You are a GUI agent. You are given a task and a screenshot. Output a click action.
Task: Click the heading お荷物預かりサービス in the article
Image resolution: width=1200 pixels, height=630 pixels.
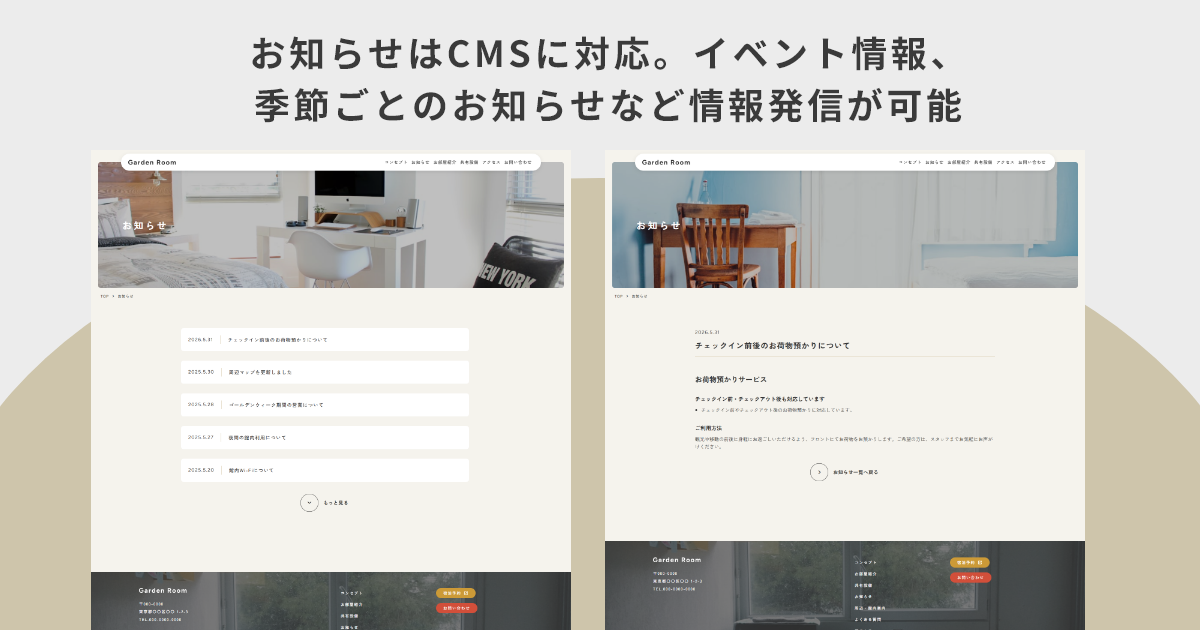(x=731, y=380)
